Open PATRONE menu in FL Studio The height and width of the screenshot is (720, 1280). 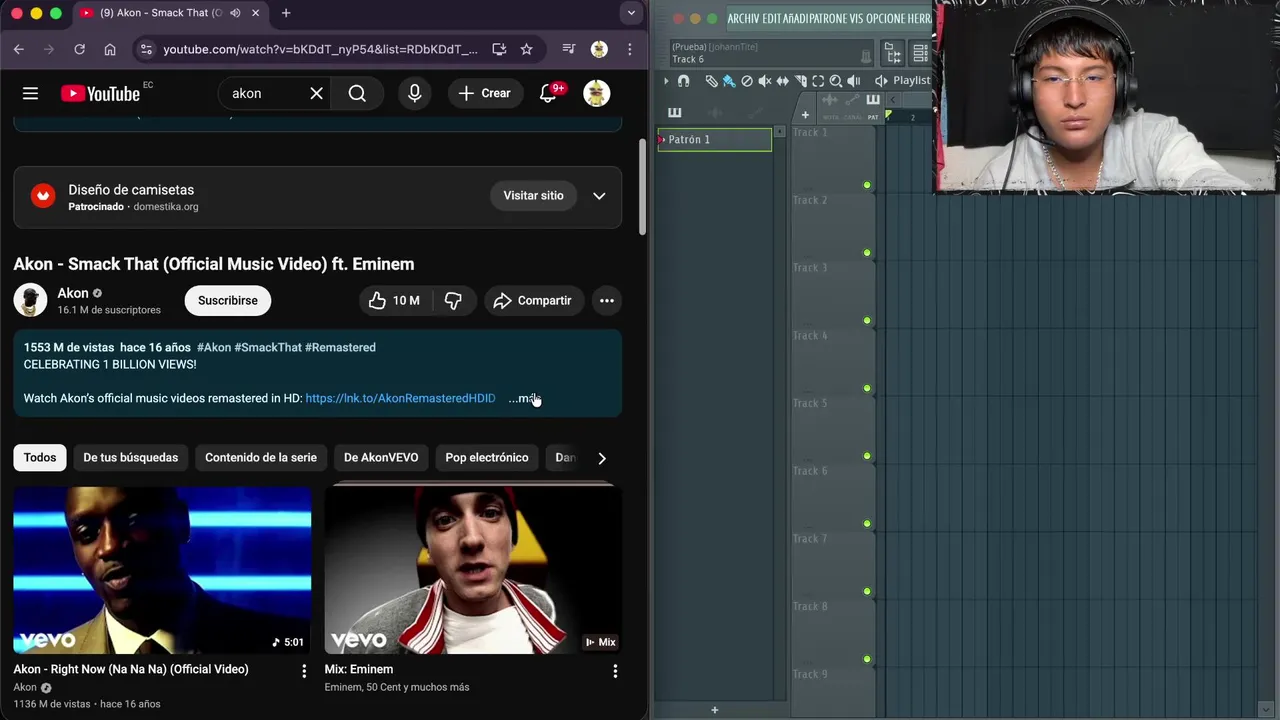(828, 18)
